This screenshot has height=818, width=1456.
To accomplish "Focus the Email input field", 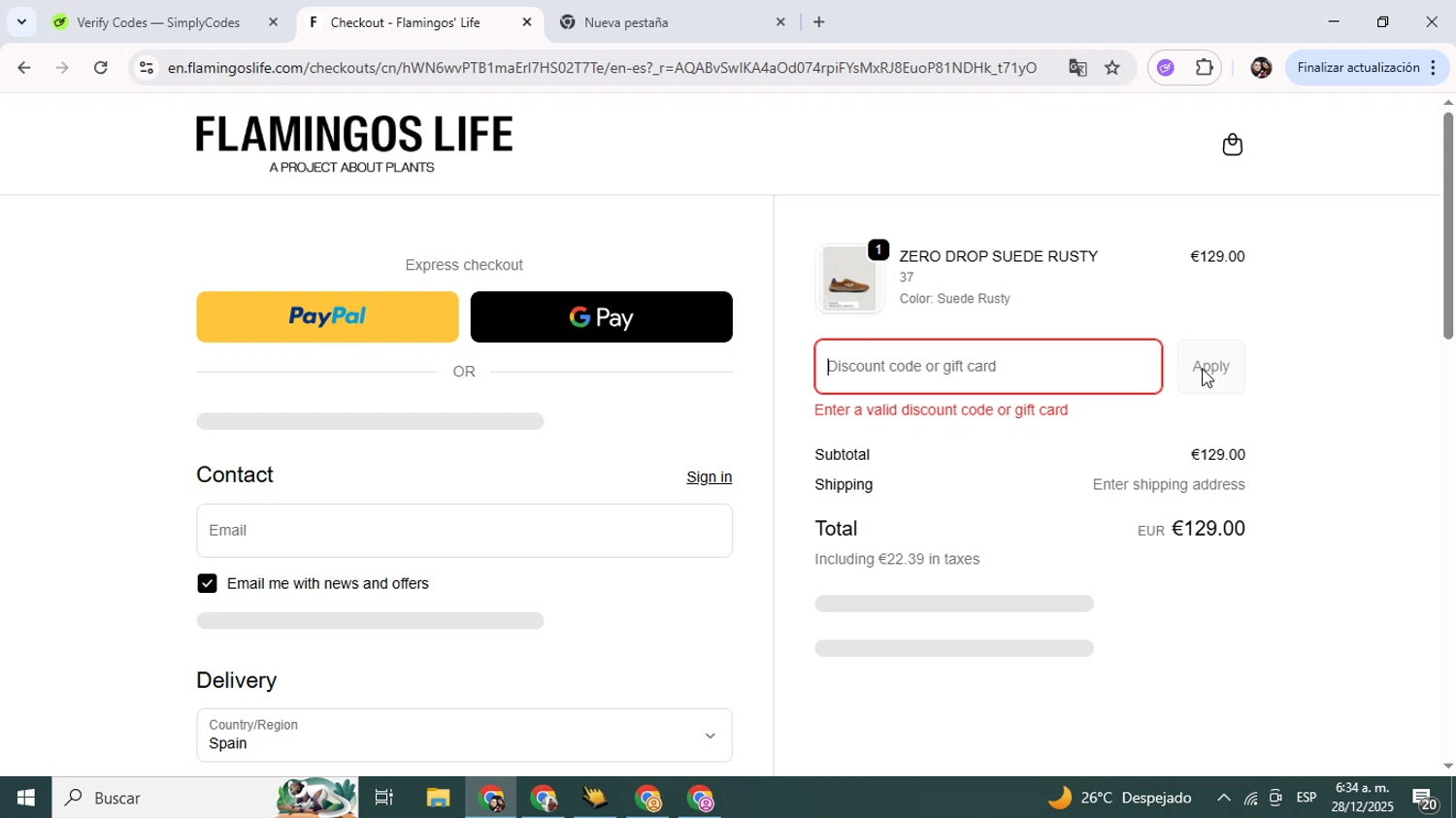I will coord(464,531).
